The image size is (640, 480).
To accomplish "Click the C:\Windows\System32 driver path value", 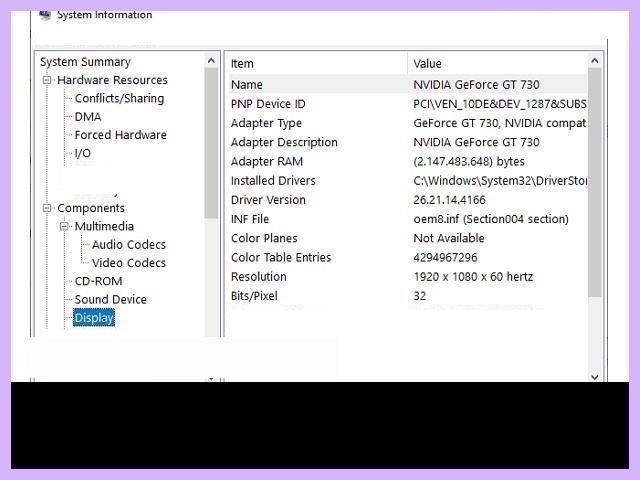I will click(x=500, y=181).
